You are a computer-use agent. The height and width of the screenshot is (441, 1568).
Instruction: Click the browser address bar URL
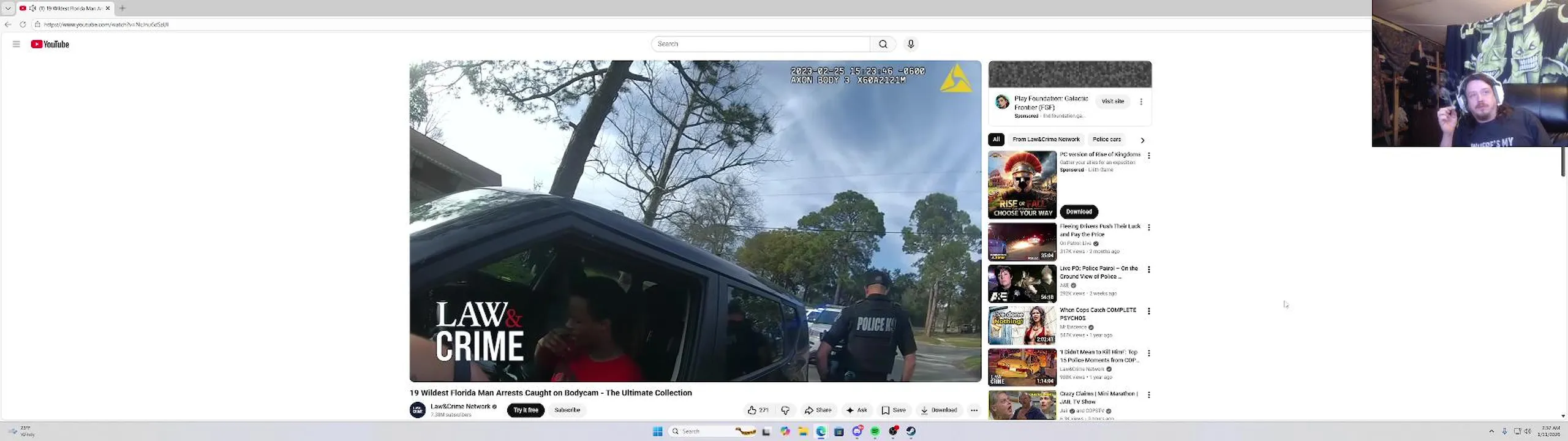pos(106,24)
